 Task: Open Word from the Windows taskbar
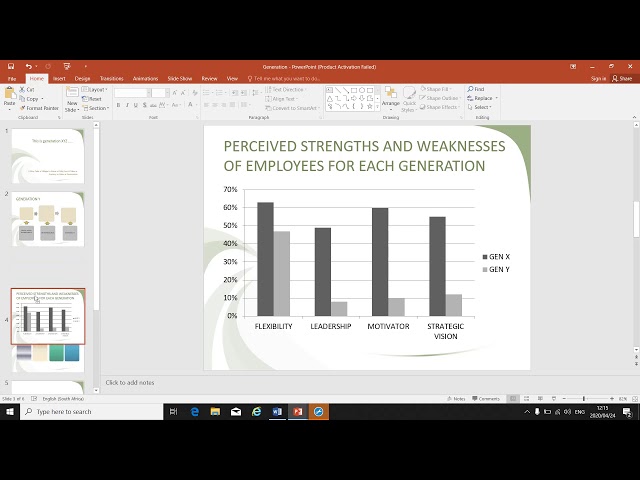(x=277, y=411)
